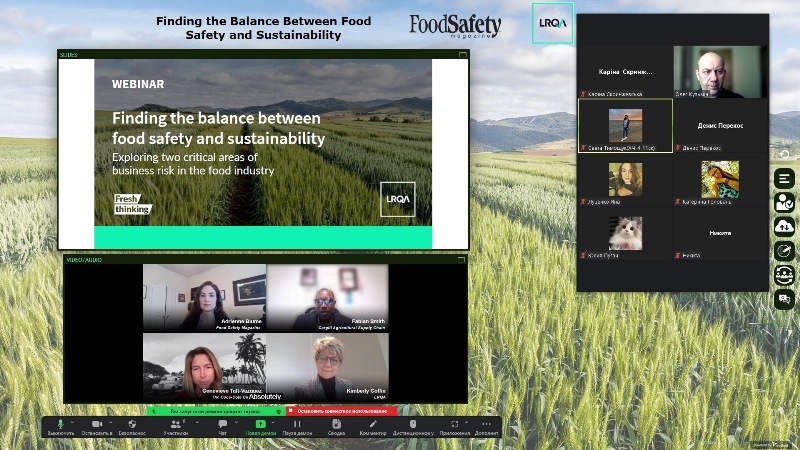Select the Никита participant tile
Viewport: 800px width, 450px height.
tap(720, 233)
